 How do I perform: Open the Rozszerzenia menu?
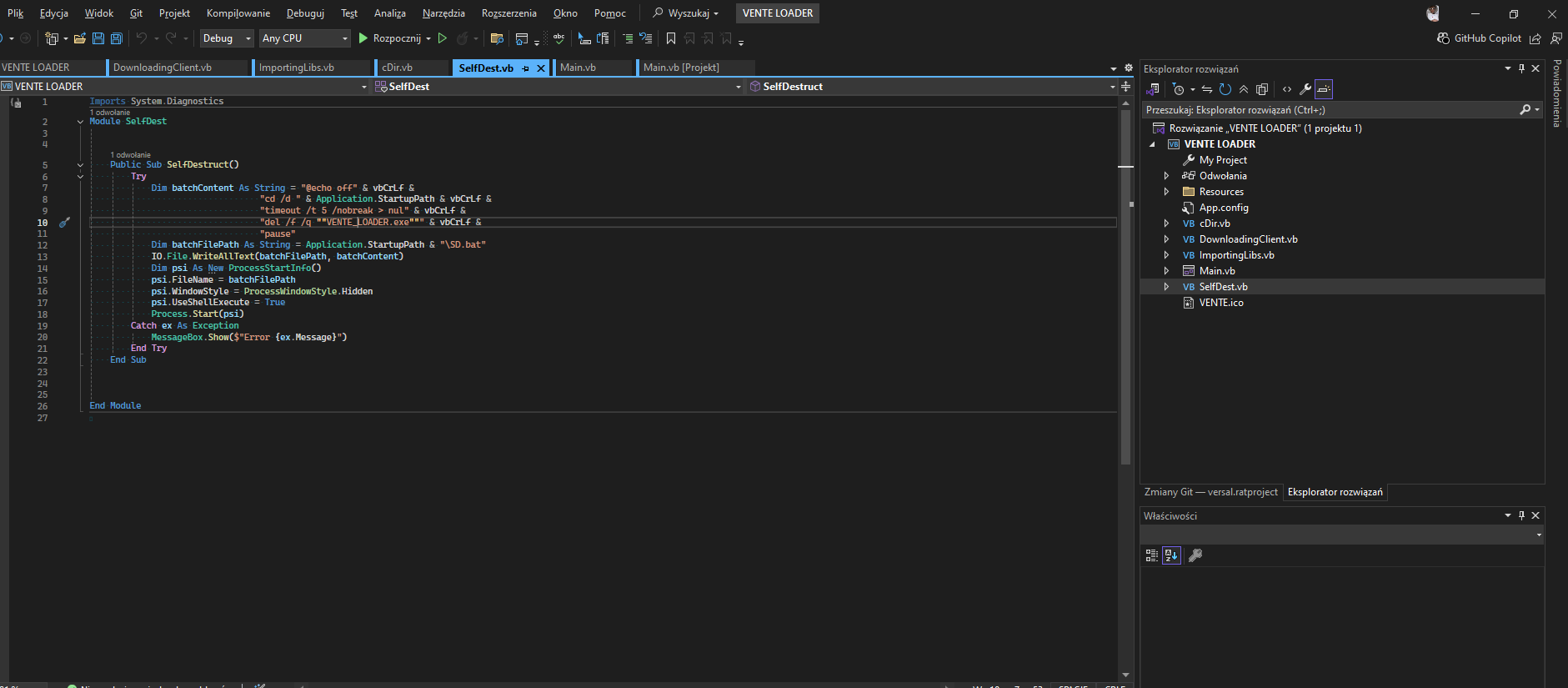pos(509,13)
